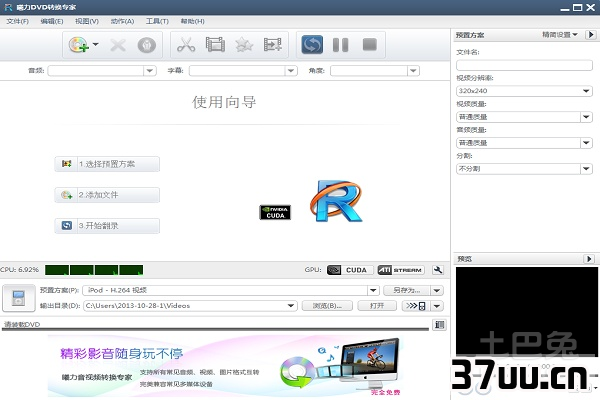Click the 使用向导 heading text
The height and width of the screenshot is (400, 600).
coord(224,102)
